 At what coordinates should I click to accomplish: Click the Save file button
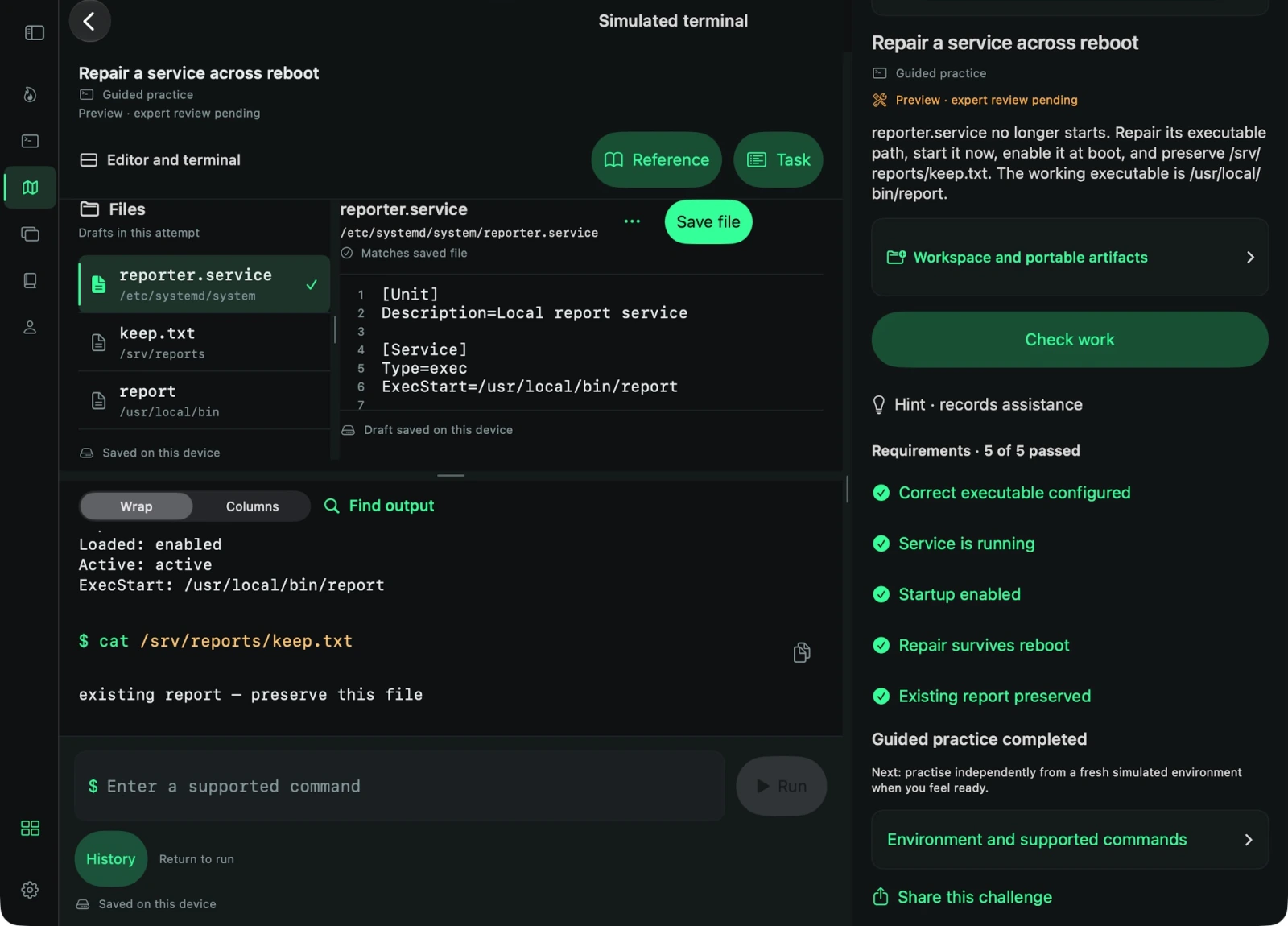[708, 222]
